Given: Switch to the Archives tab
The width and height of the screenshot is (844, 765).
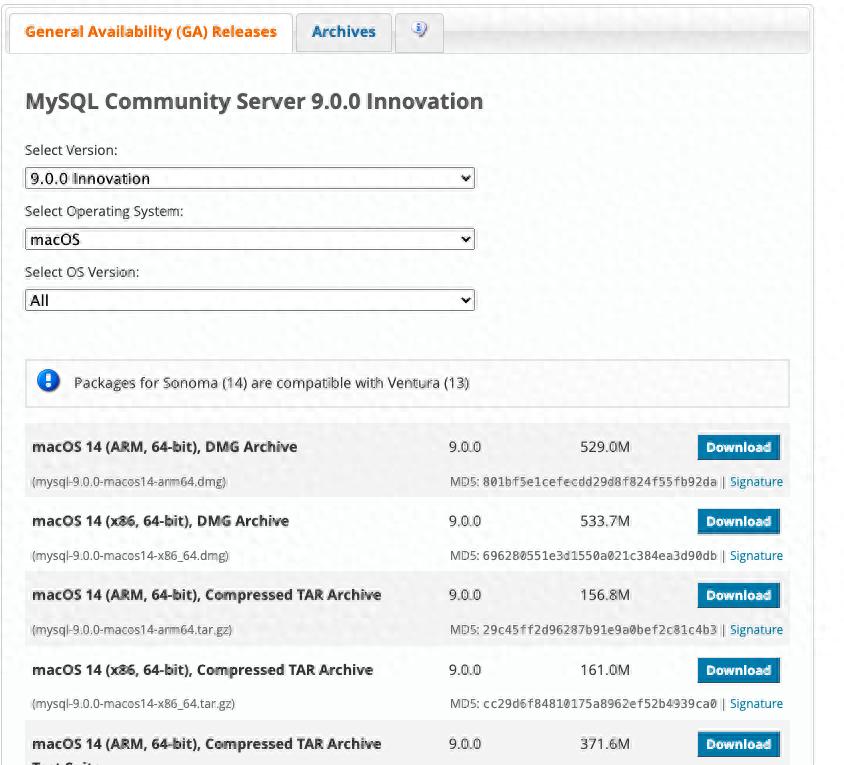Looking at the screenshot, I should [344, 31].
